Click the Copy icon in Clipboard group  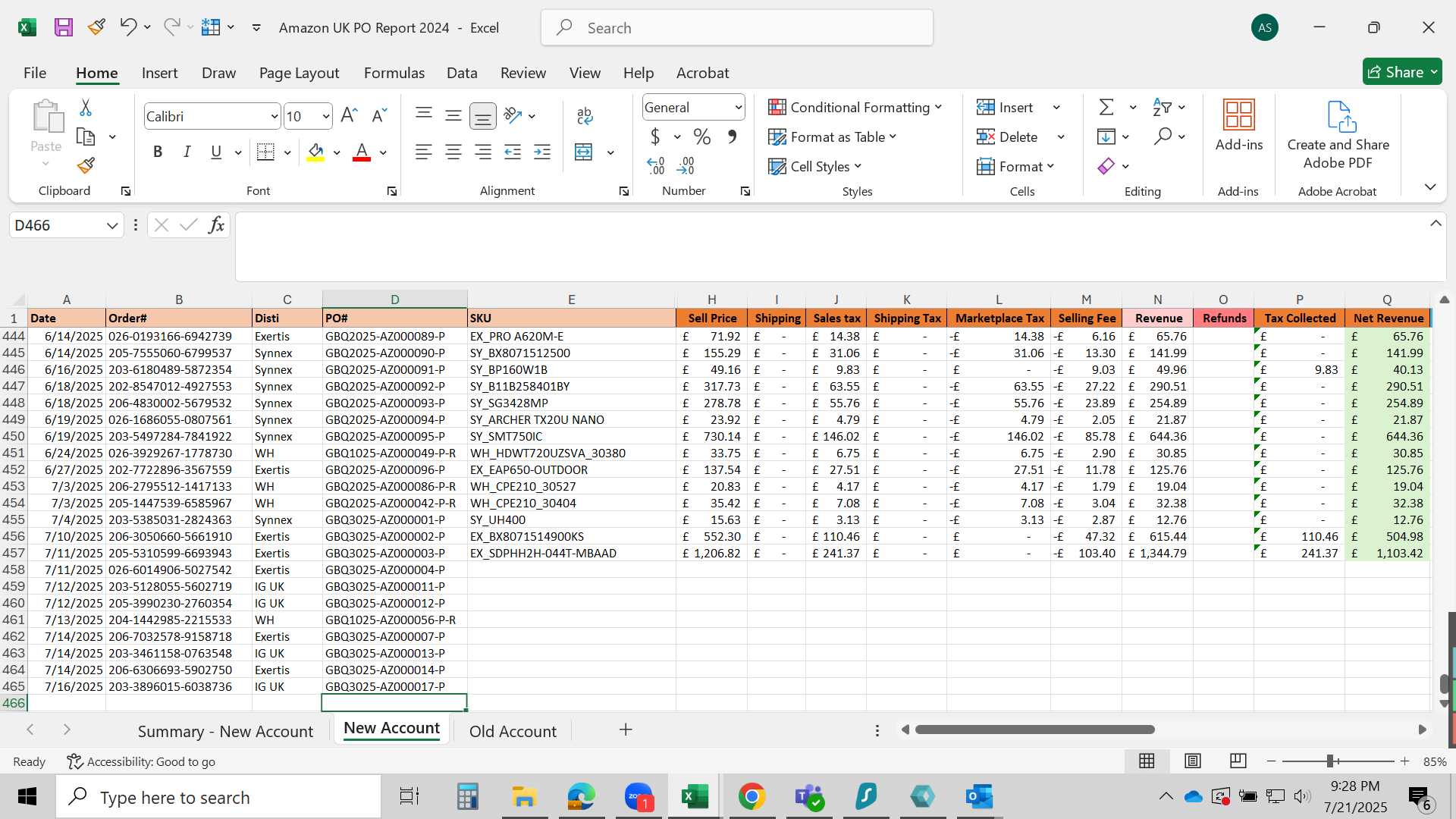point(86,137)
